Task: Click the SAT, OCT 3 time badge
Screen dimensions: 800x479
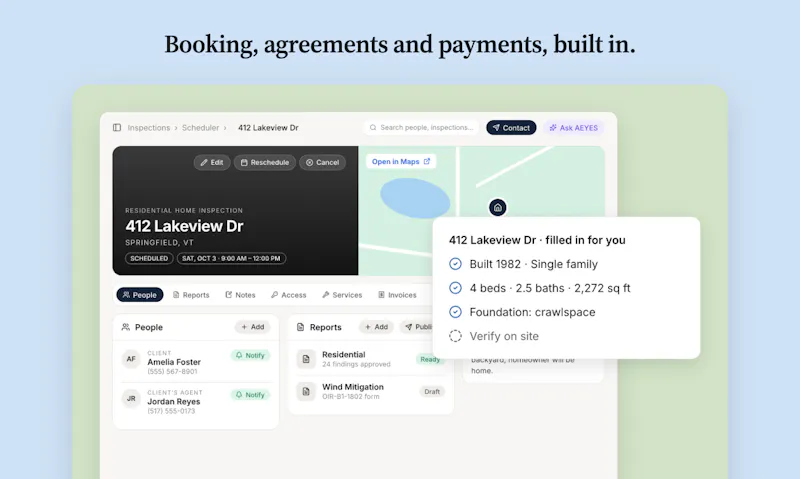Action: (x=231, y=259)
